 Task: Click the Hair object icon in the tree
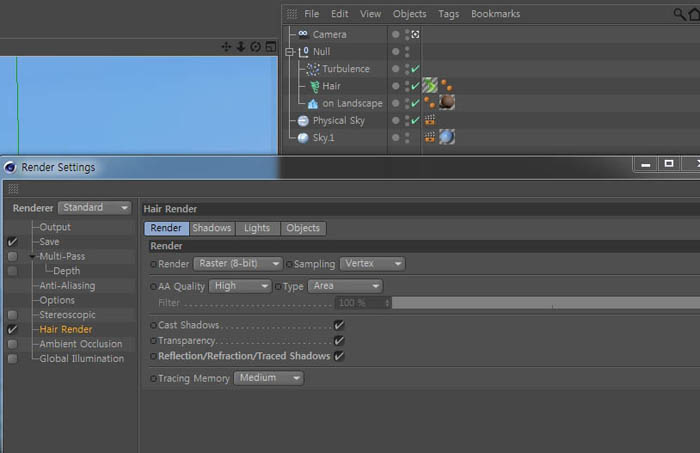315,86
